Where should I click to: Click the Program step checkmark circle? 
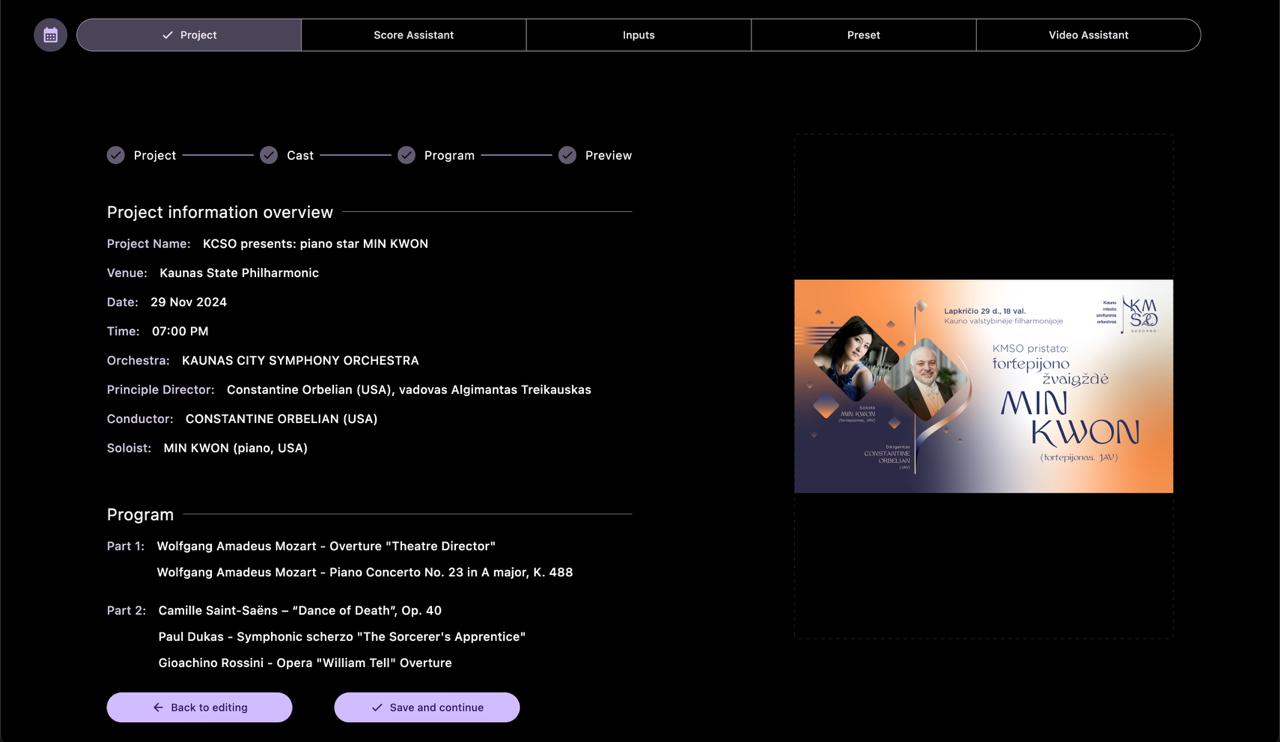[406, 155]
